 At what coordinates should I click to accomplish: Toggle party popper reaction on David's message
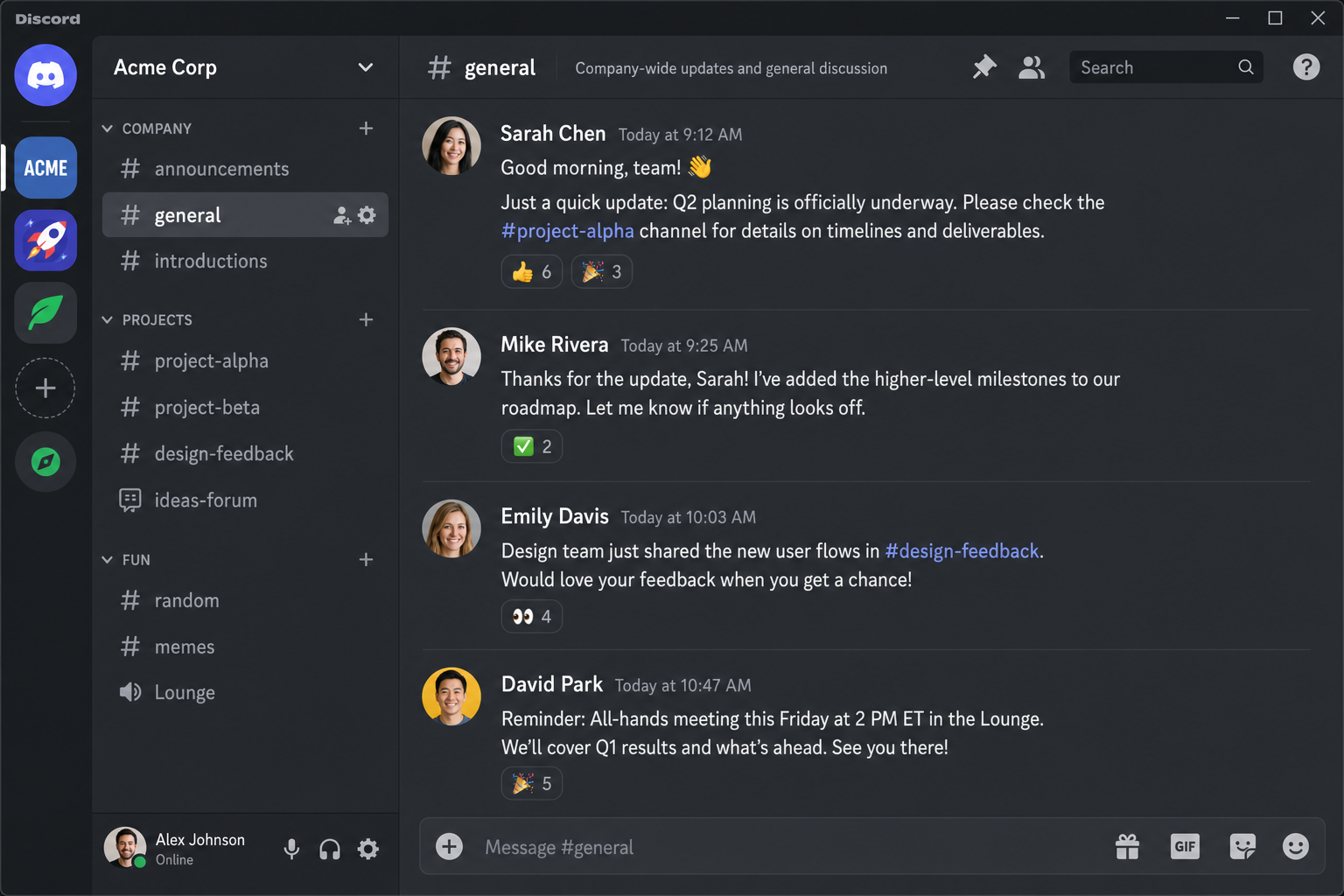coord(532,783)
